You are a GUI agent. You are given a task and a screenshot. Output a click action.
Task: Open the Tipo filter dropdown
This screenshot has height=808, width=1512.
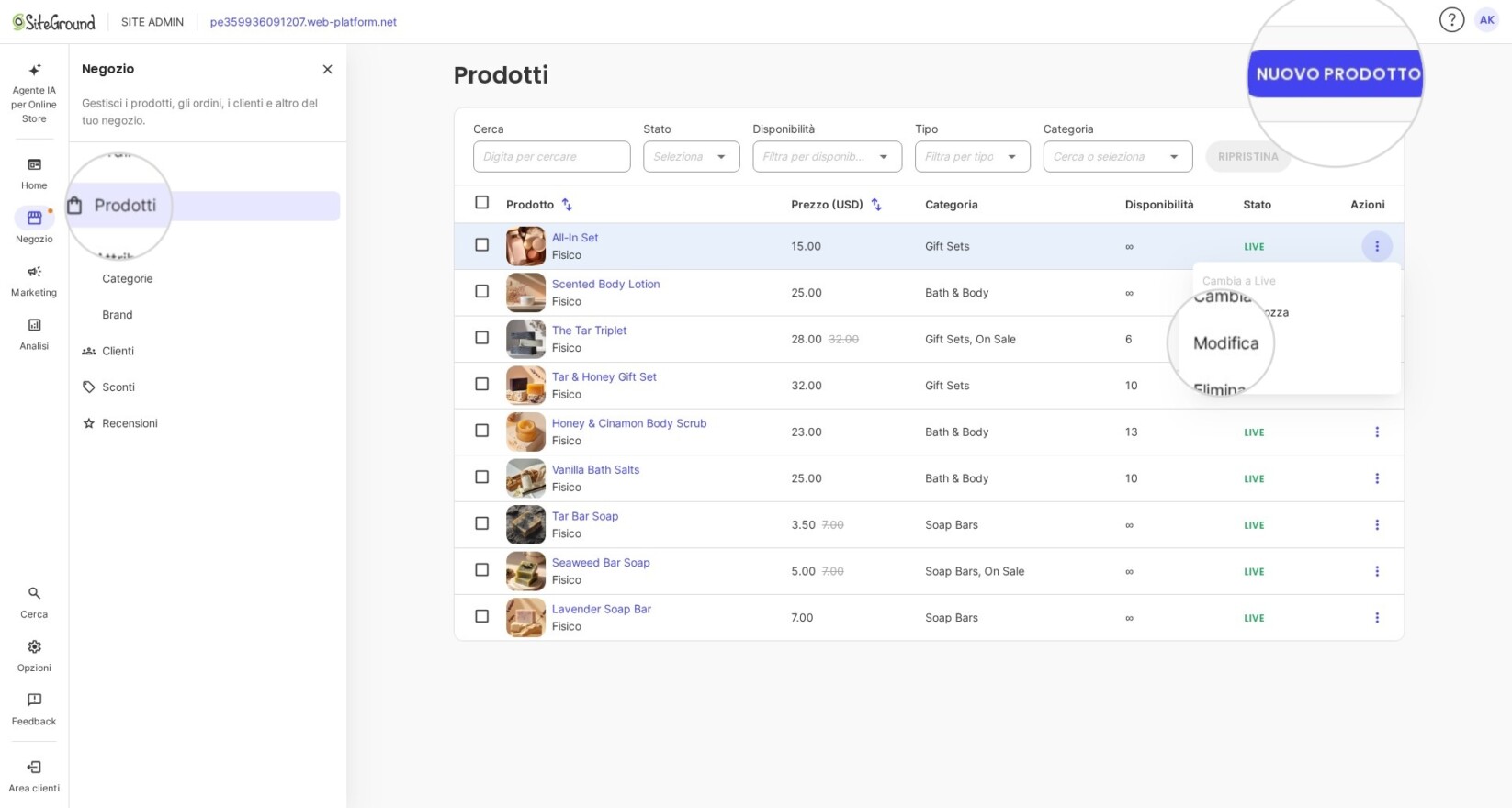[x=972, y=157]
